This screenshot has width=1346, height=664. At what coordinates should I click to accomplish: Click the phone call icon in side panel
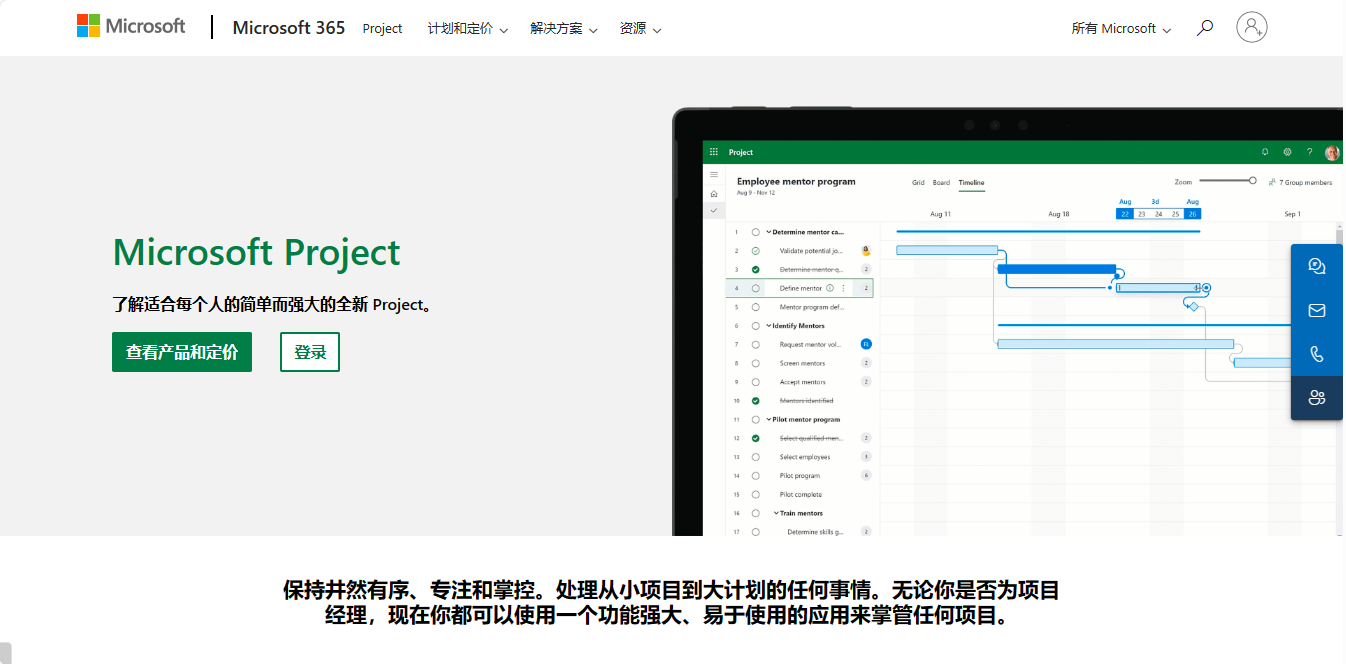[1317, 354]
